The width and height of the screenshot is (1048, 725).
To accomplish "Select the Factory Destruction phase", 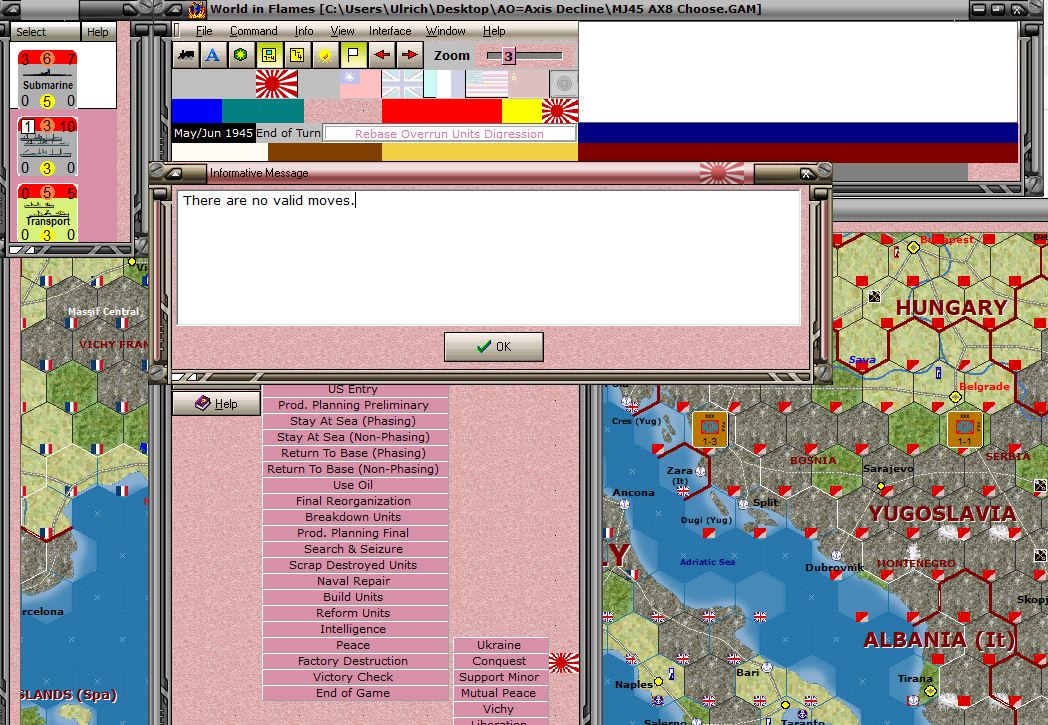I will [354, 662].
